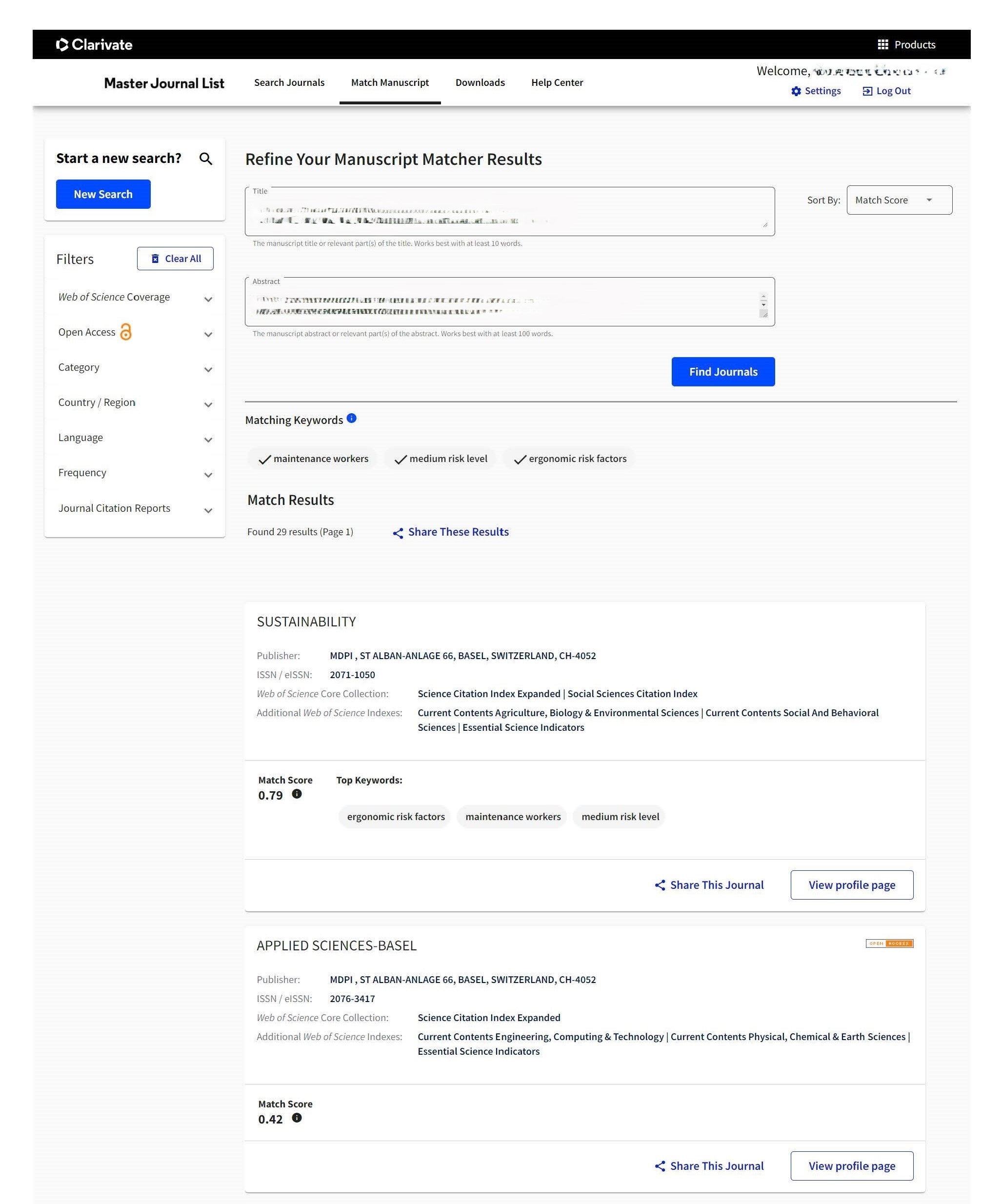Expand the Web of Science Coverage filter
The width and height of the screenshot is (1002, 1204).
click(135, 298)
